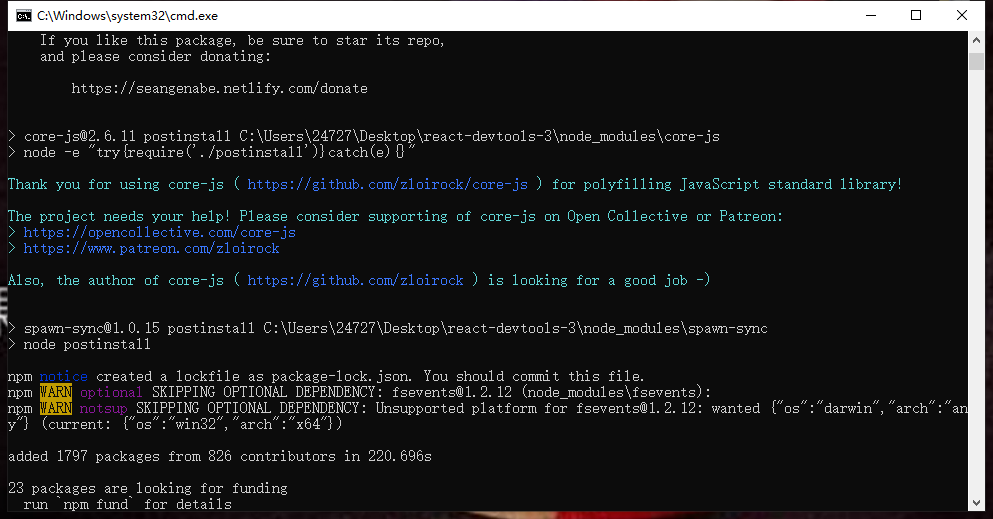Click the 'run `npm fund` for details' line
Image resolution: width=993 pixels, height=519 pixels.
tap(127, 504)
